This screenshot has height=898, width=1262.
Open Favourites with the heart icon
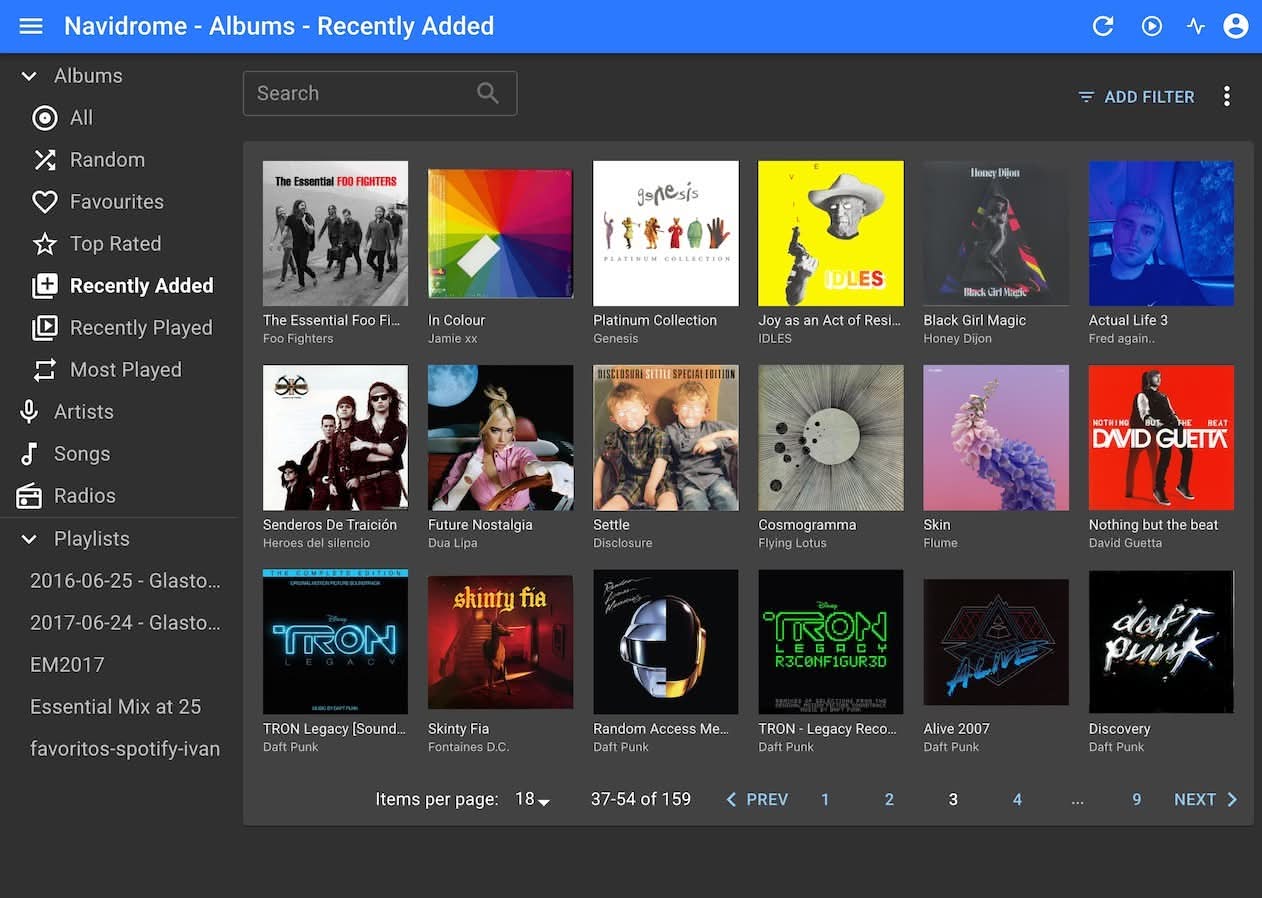click(45, 202)
